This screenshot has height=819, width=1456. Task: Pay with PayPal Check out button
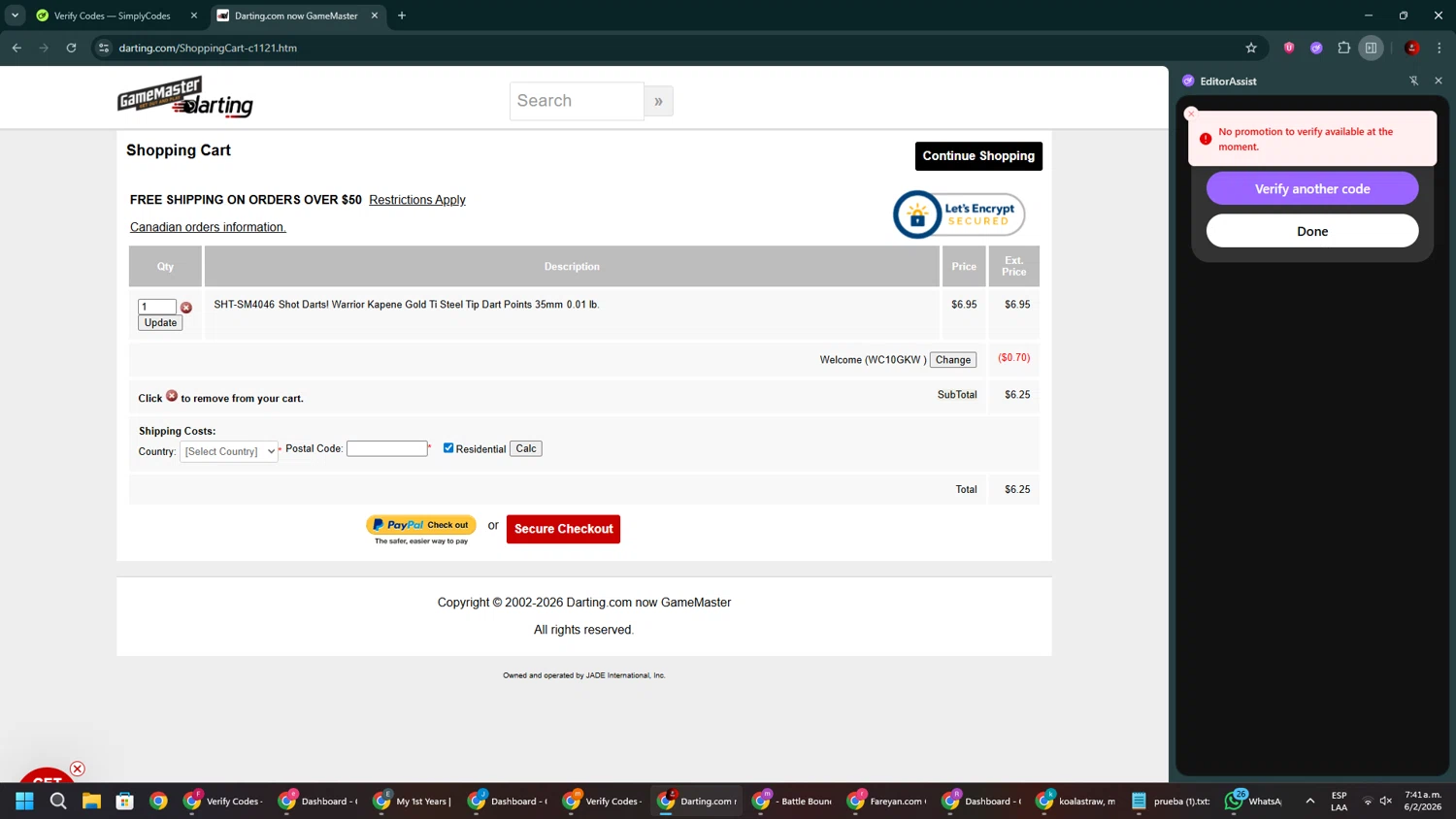421,525
